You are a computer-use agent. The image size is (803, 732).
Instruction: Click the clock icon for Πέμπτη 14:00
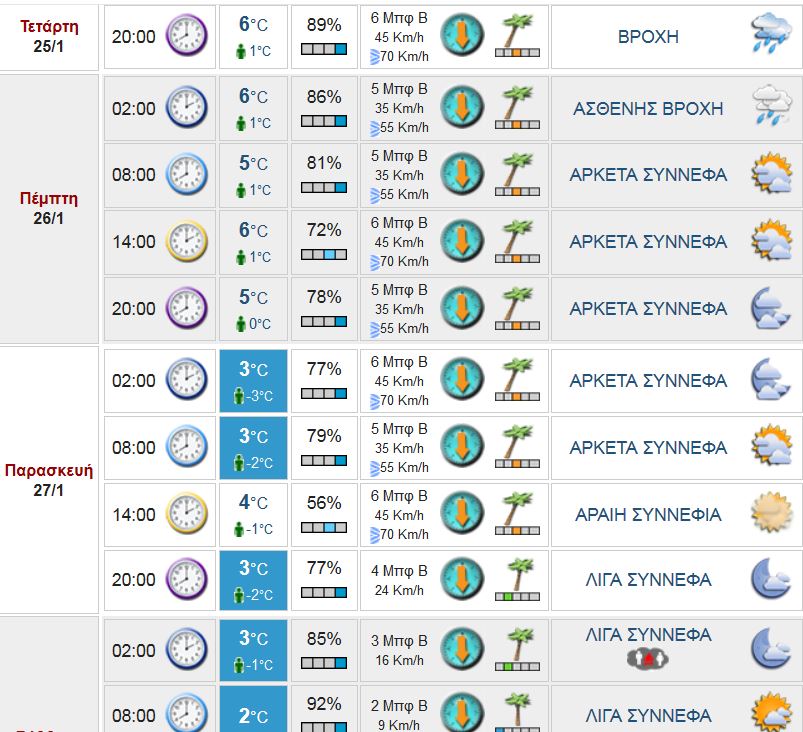pos(186,241)
